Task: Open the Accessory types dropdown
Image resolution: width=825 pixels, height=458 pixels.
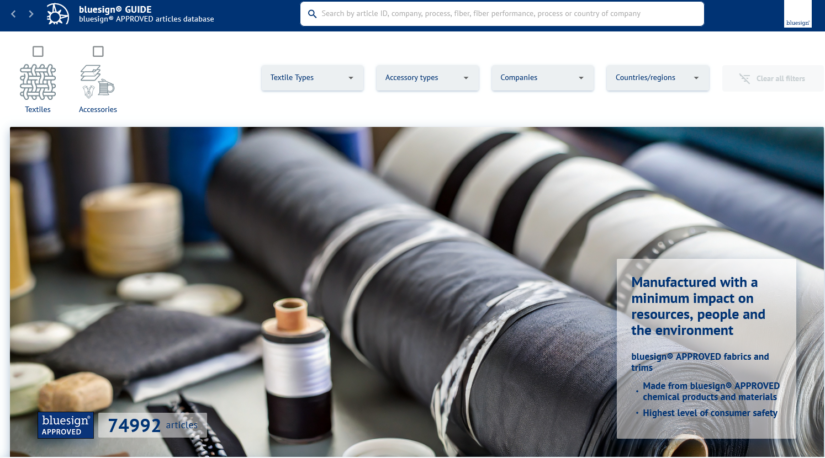Action: 427,78
